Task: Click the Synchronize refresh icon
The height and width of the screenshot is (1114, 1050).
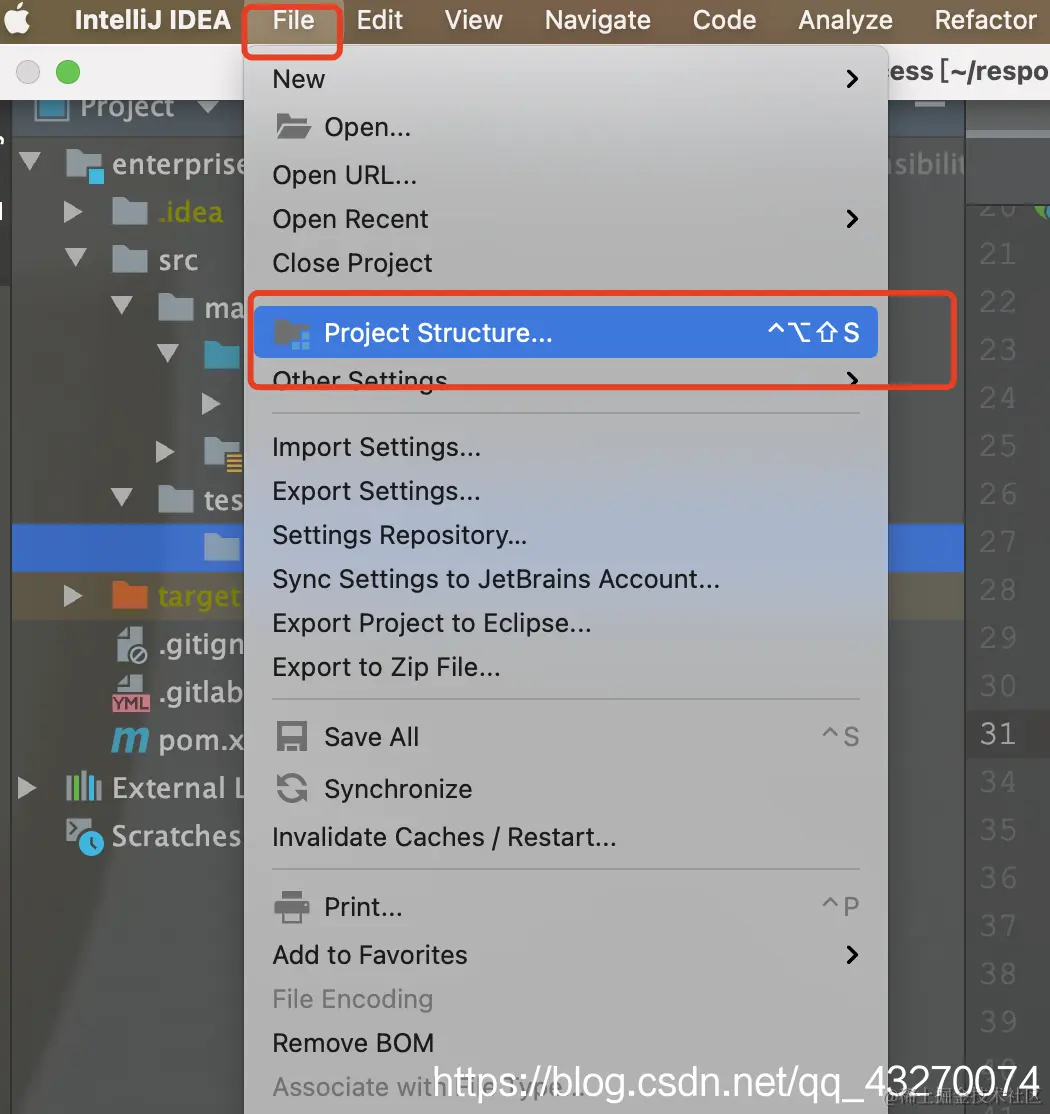Action: [292, 789]
